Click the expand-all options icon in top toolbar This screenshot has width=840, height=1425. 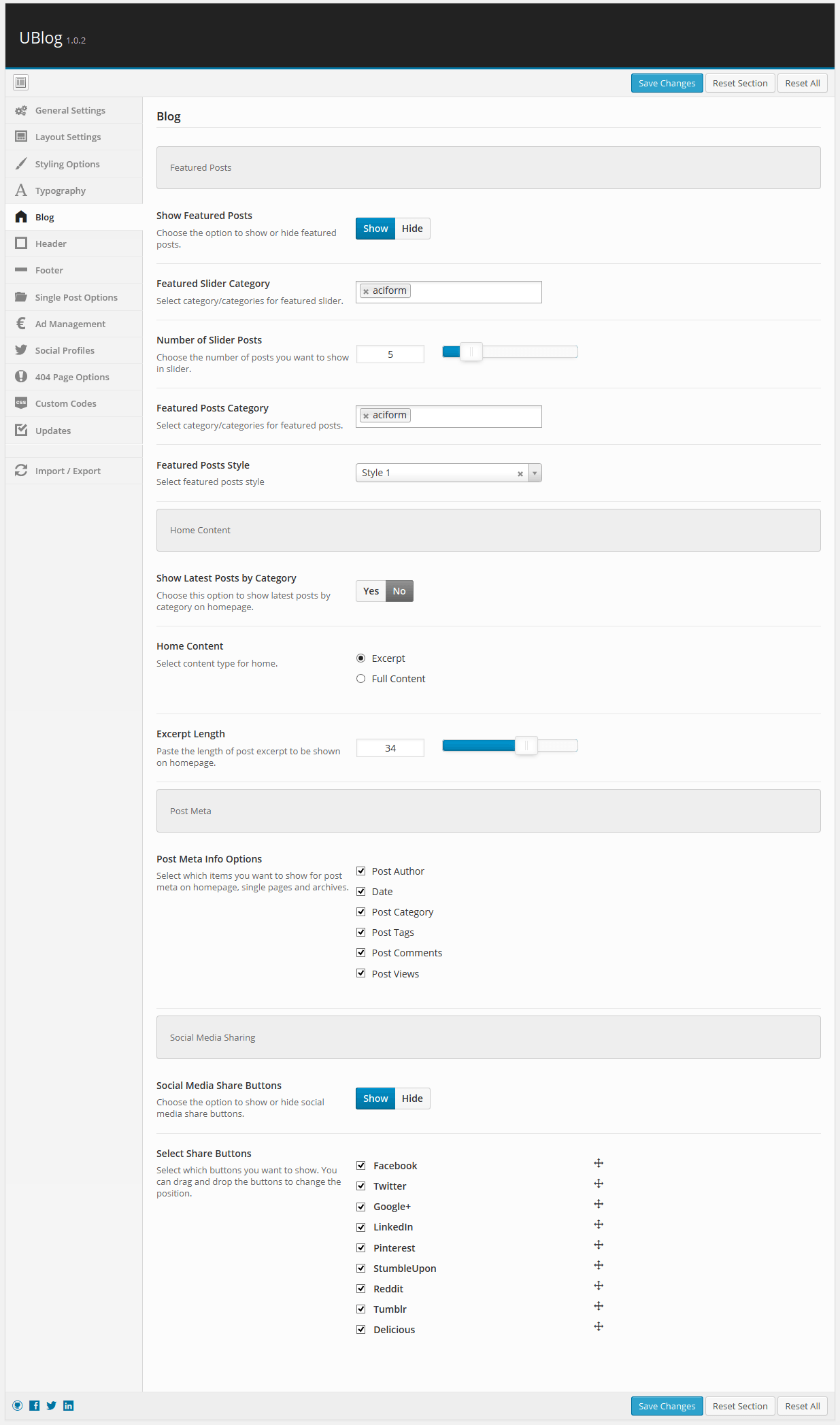[21, 82]
